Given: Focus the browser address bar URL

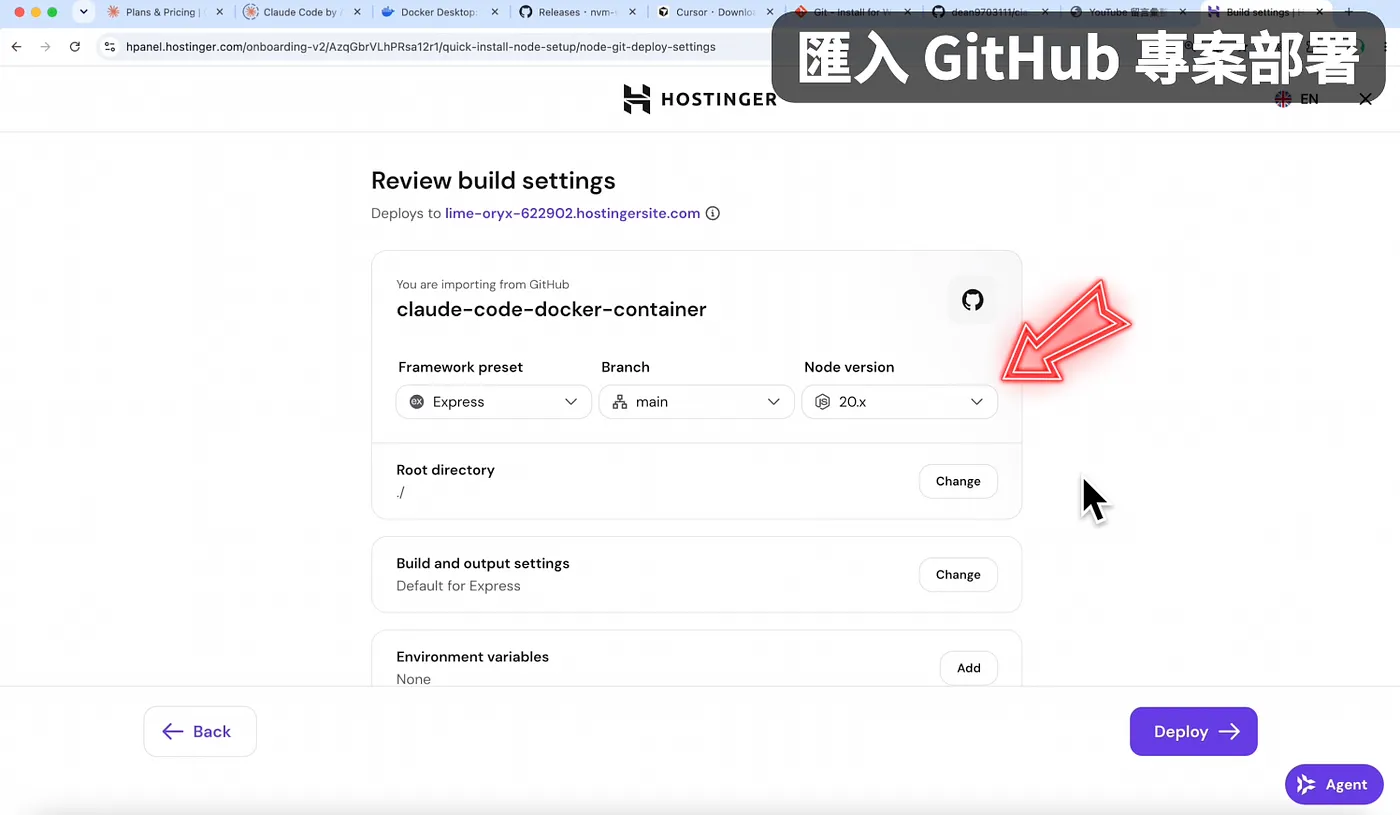Looking at the screenshot, I should pos(421,47).
